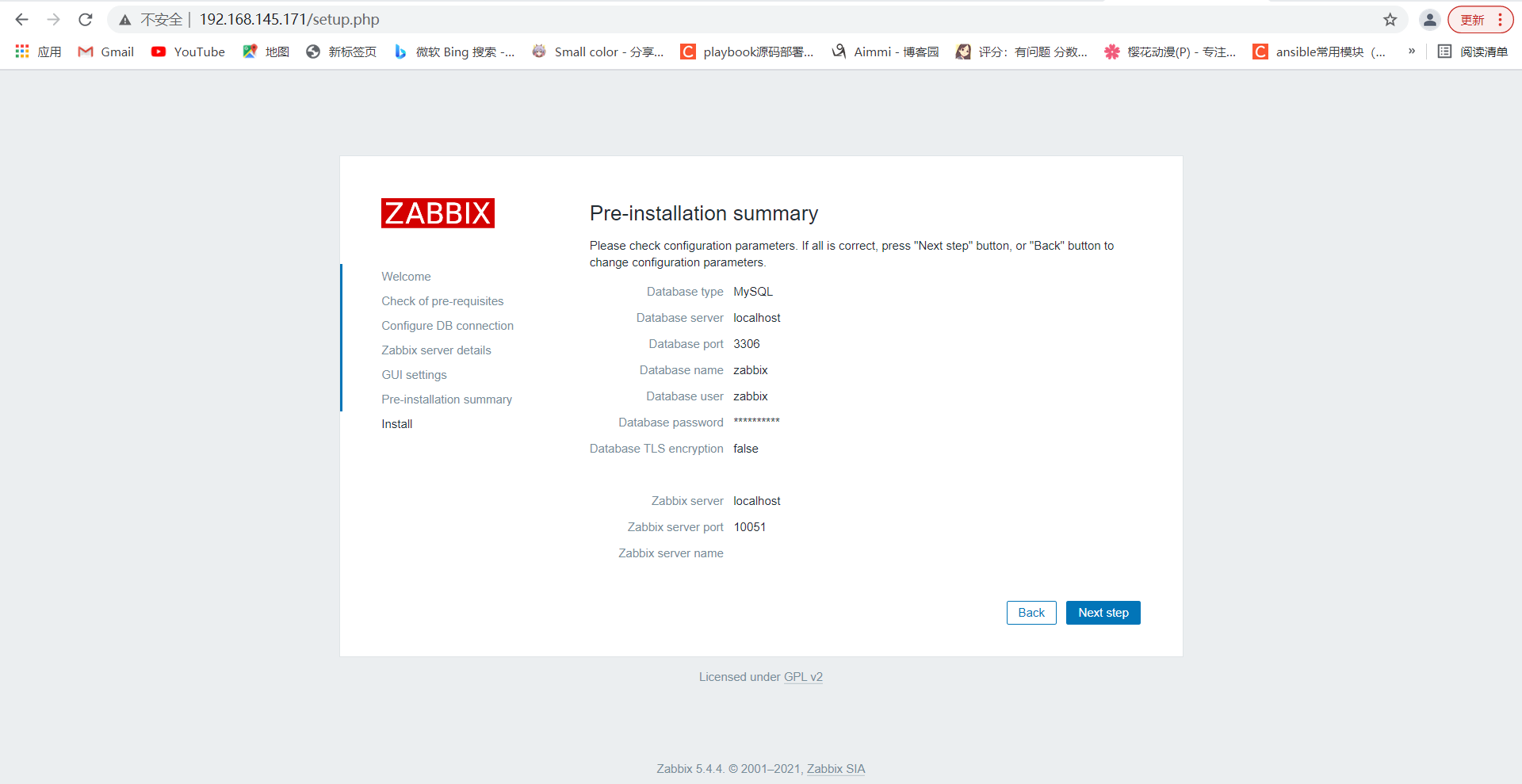Open the reading list (阅读清单) icon
Image resolution: width=1522 pixels, height=784 pixels.
[1445, 52]
